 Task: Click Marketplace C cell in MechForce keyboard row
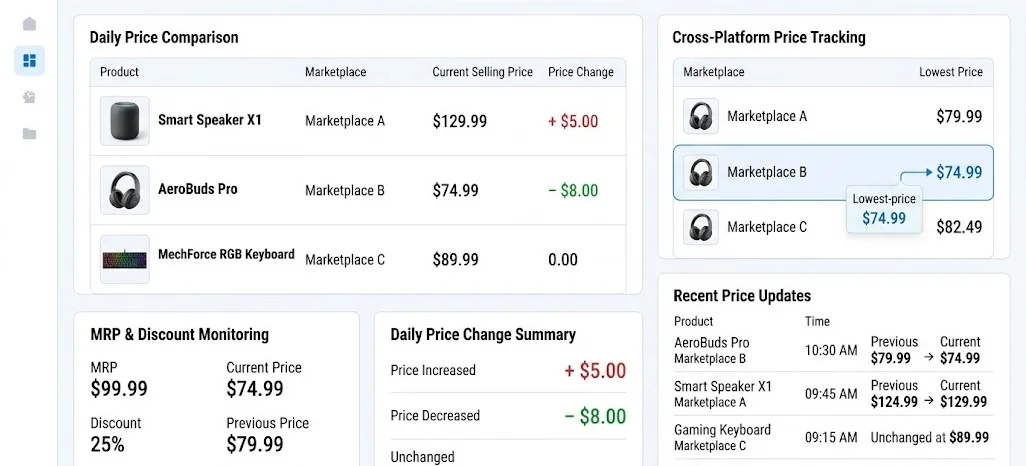(x=345, y=260)
